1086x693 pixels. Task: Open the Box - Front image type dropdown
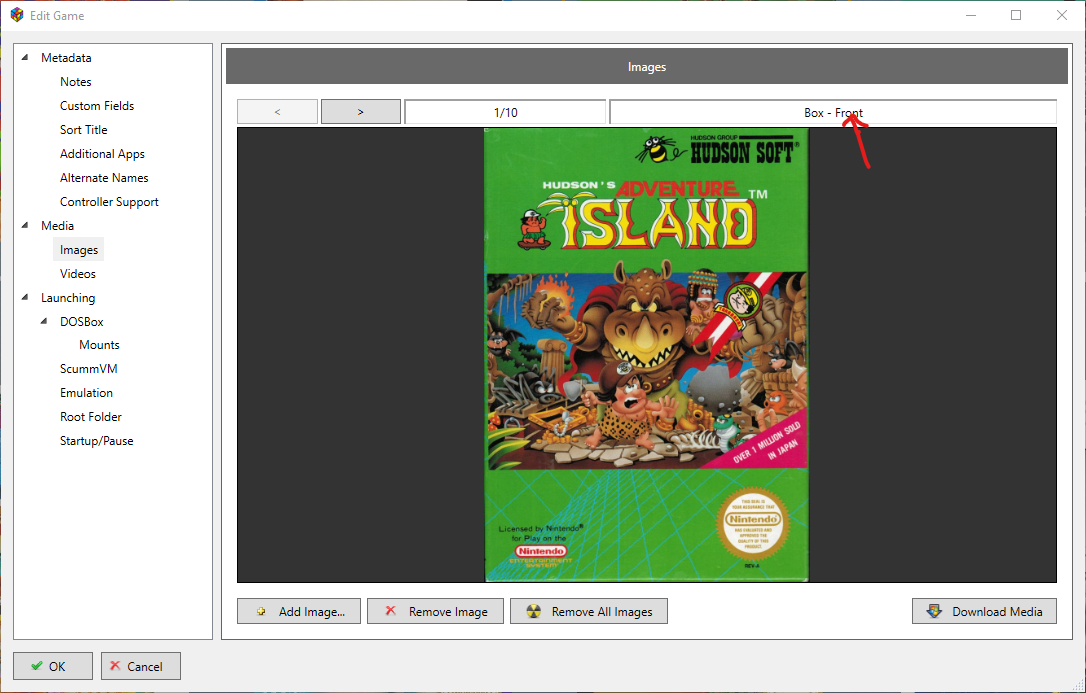pos(833,112)
